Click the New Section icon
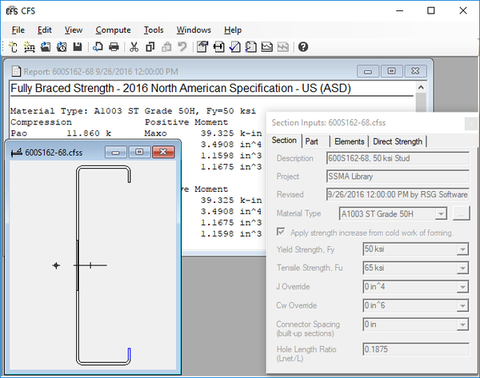Image resolution: width=480 pixels, height=378 pixels. (13, 47)
